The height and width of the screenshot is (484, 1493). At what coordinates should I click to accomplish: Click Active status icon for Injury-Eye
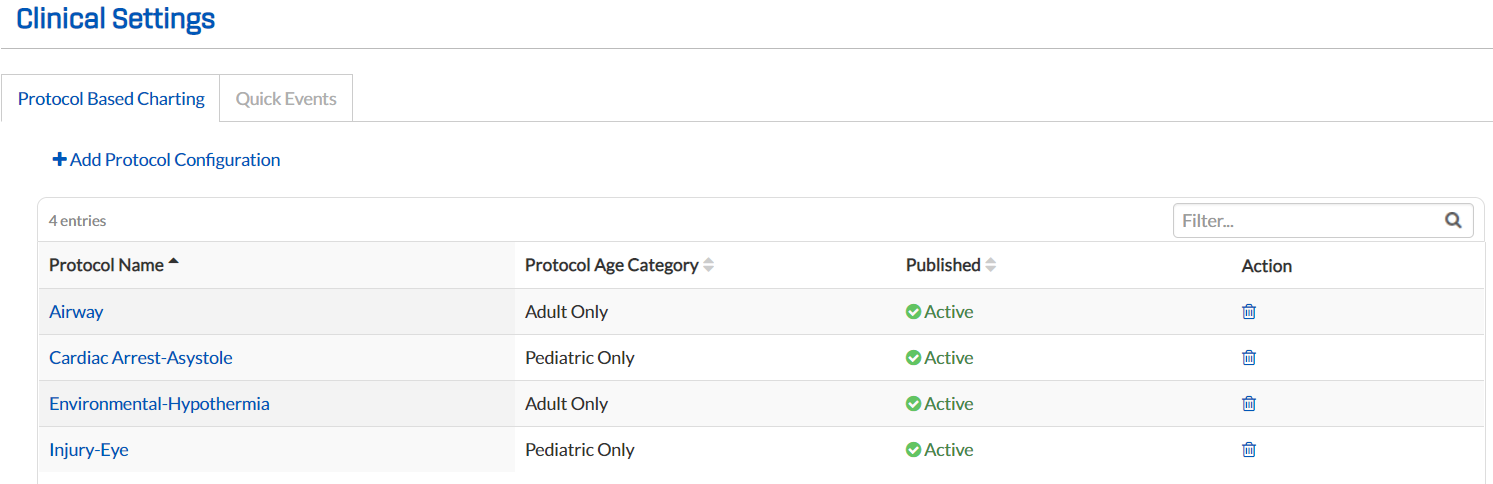pyautogui.click(x=913, y=450)
